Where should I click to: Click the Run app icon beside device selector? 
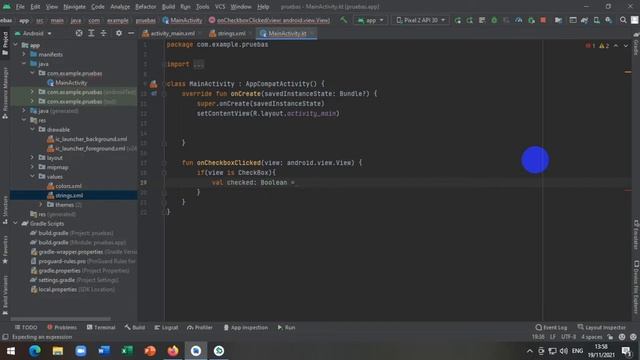point(458,20)
